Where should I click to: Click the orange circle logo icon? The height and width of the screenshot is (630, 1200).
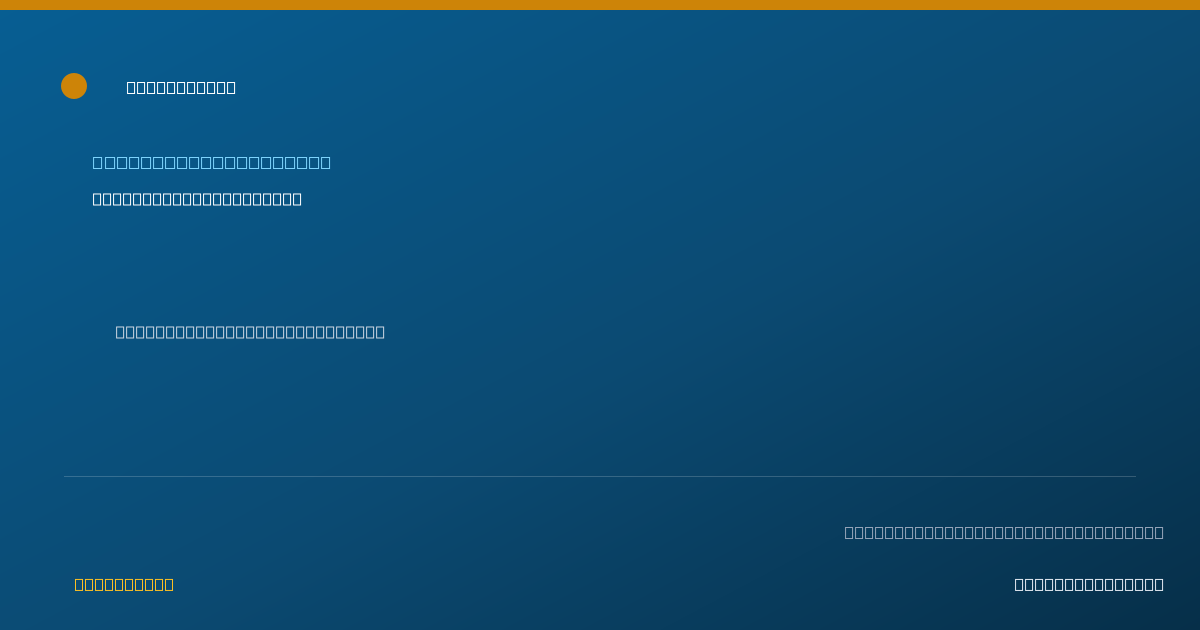coord(74,86)
